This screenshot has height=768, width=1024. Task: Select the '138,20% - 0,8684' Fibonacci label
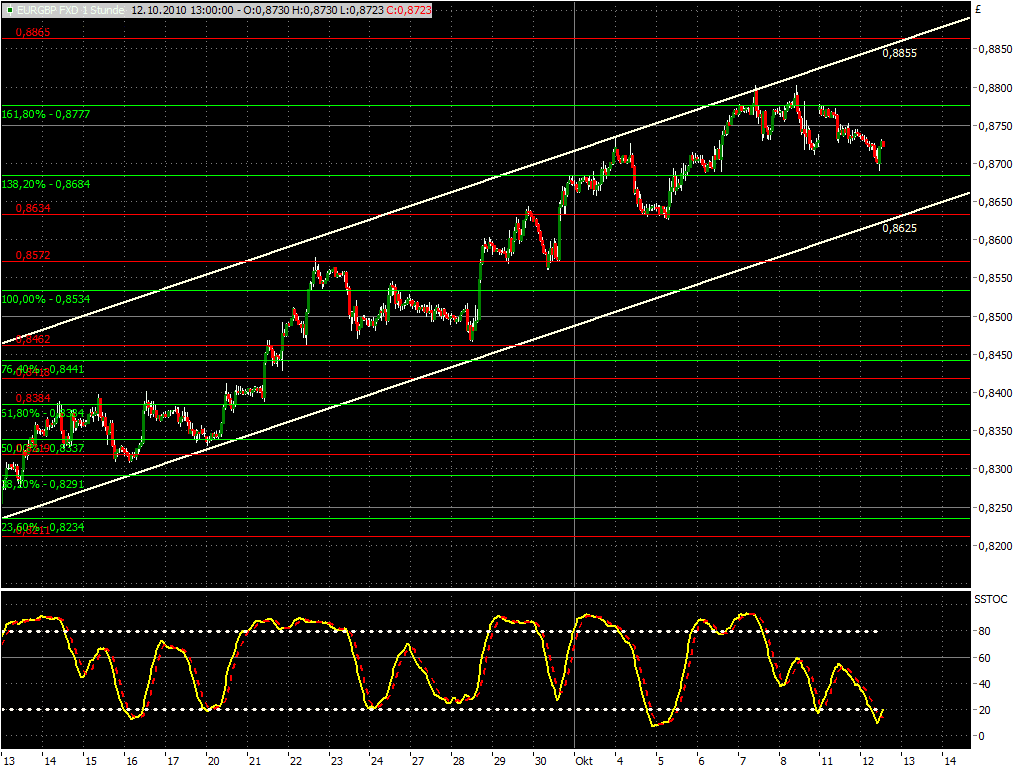coord(46,184)
